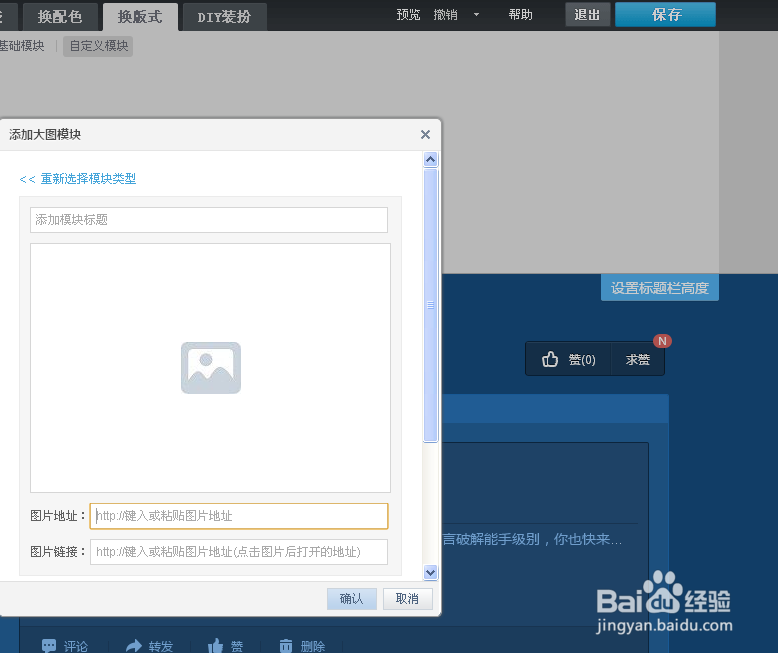Click the 言破解能手级别 post text link

[532, 539]
